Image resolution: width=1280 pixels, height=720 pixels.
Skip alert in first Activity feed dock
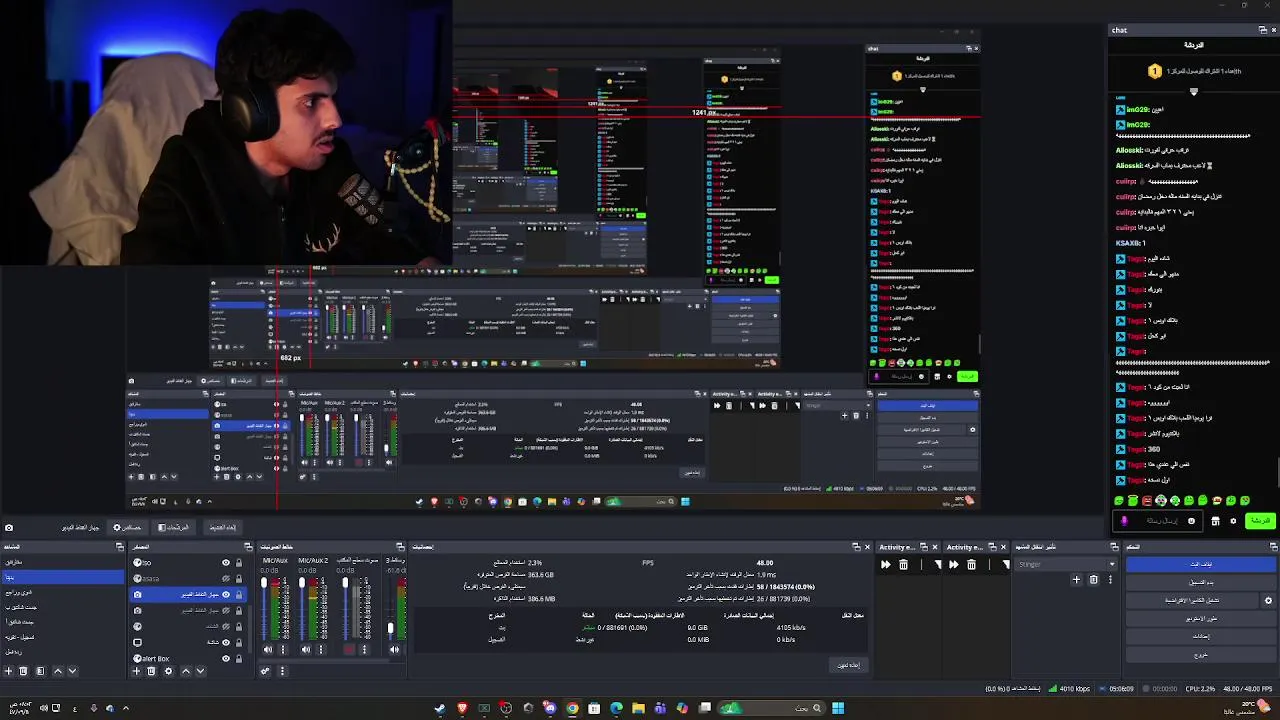click(886, 564)
